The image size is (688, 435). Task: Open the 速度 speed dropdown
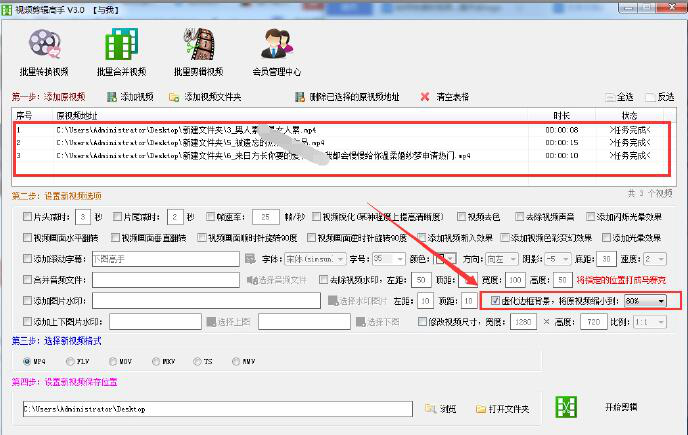655,259
